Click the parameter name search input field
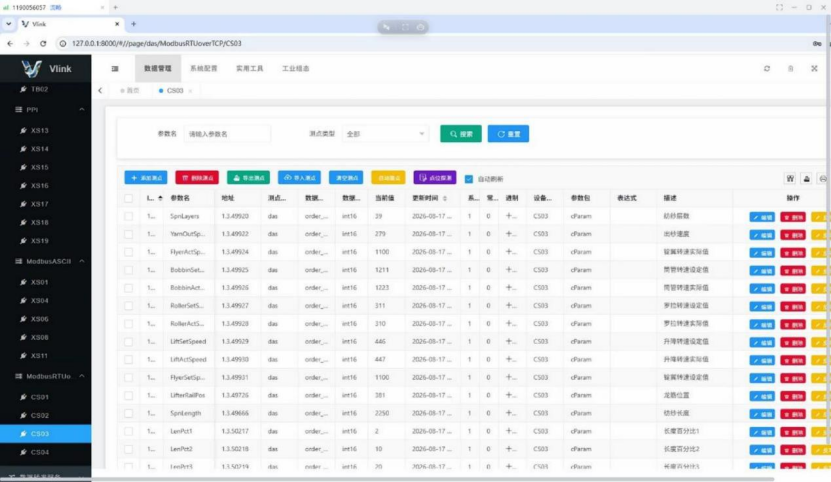 (227, 134)
